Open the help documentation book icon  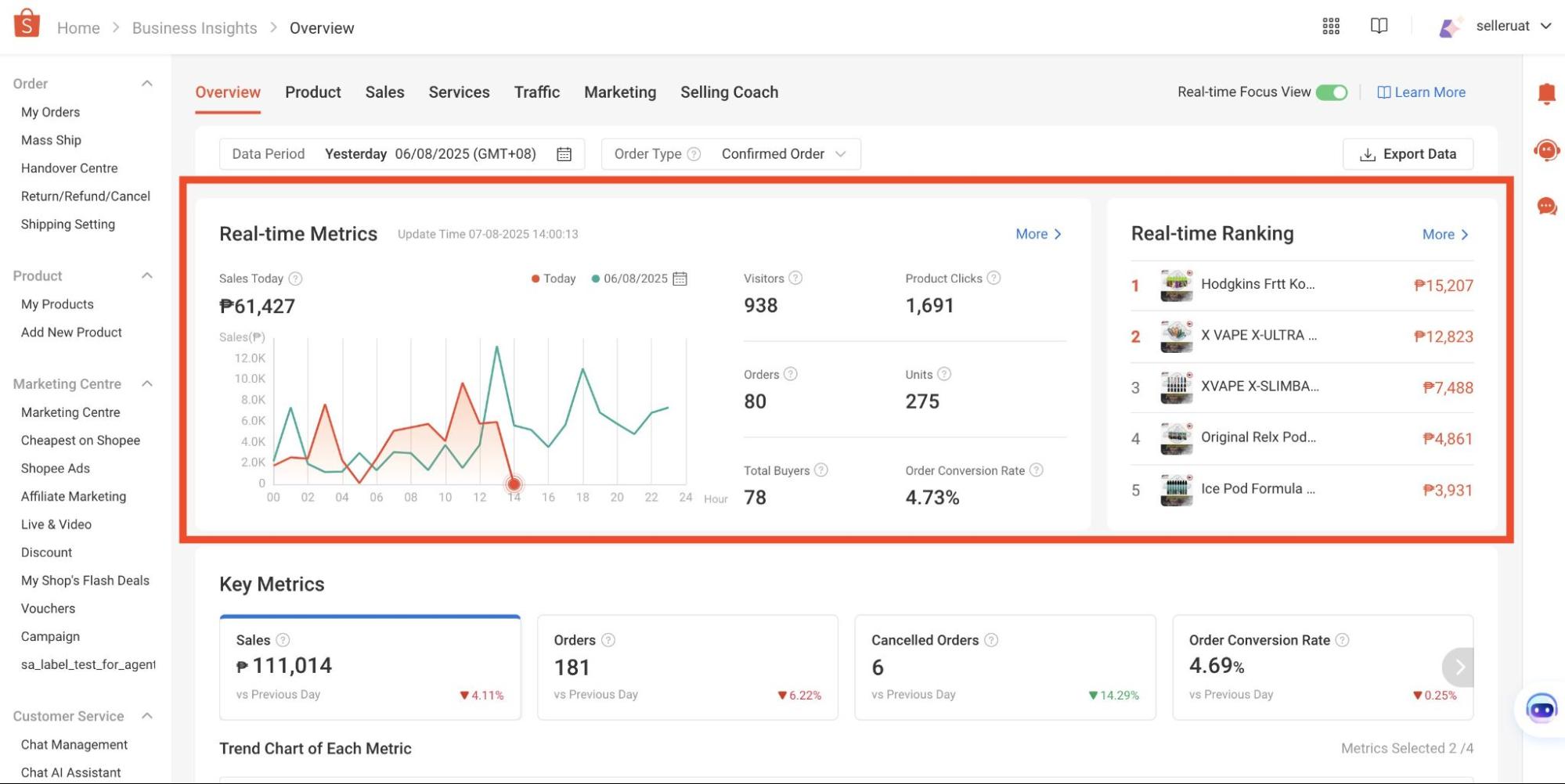coord(1379,26)
